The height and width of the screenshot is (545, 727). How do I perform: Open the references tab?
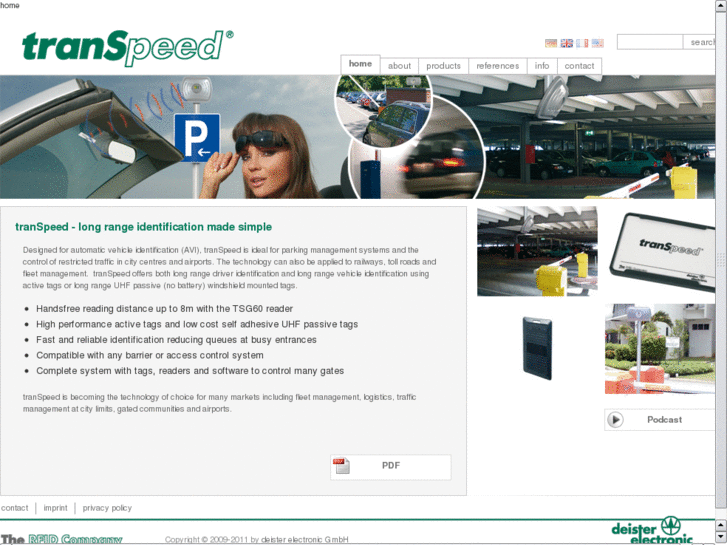497,66
